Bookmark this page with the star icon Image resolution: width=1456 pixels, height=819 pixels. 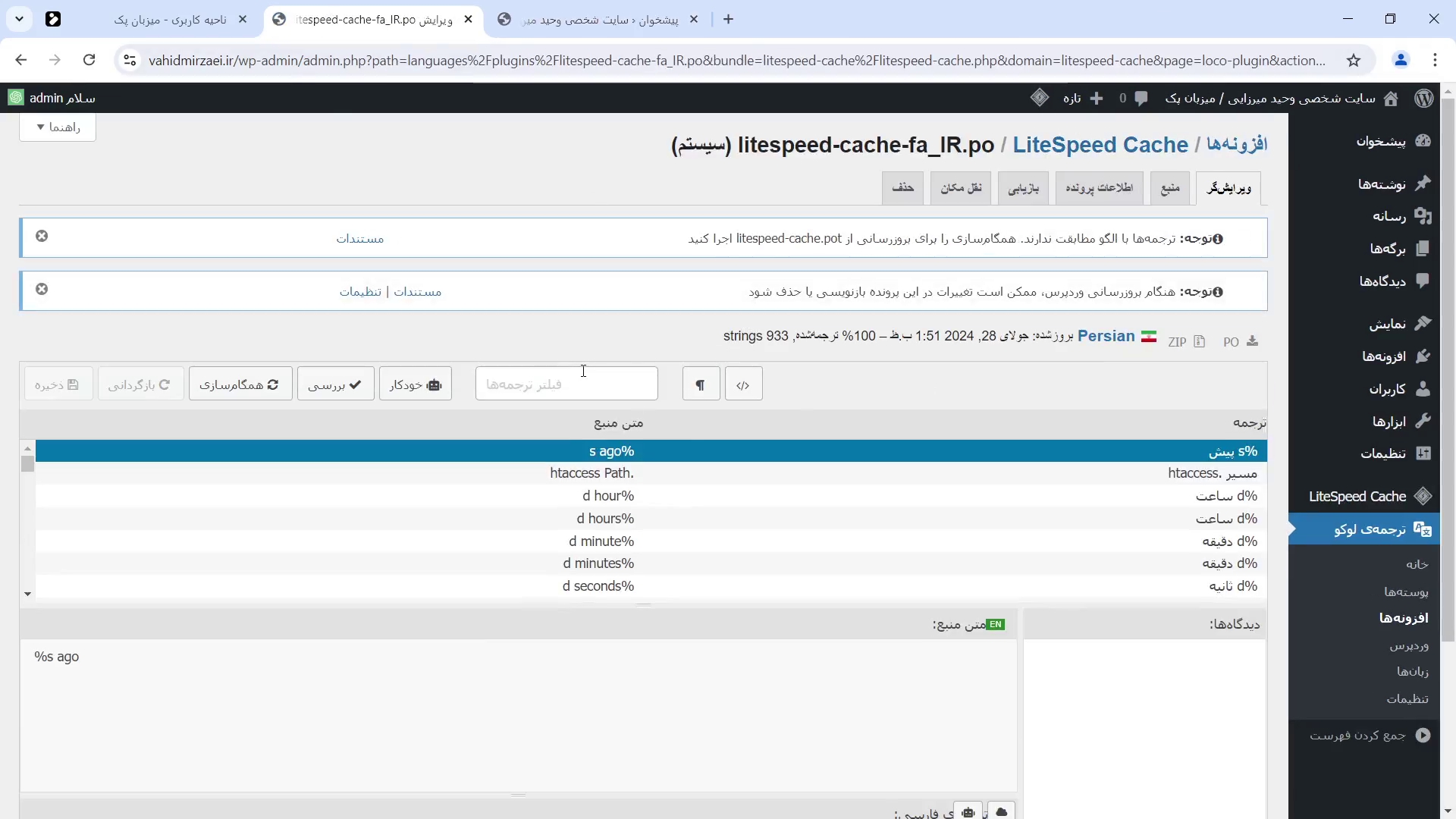[x=1354, y=61]
